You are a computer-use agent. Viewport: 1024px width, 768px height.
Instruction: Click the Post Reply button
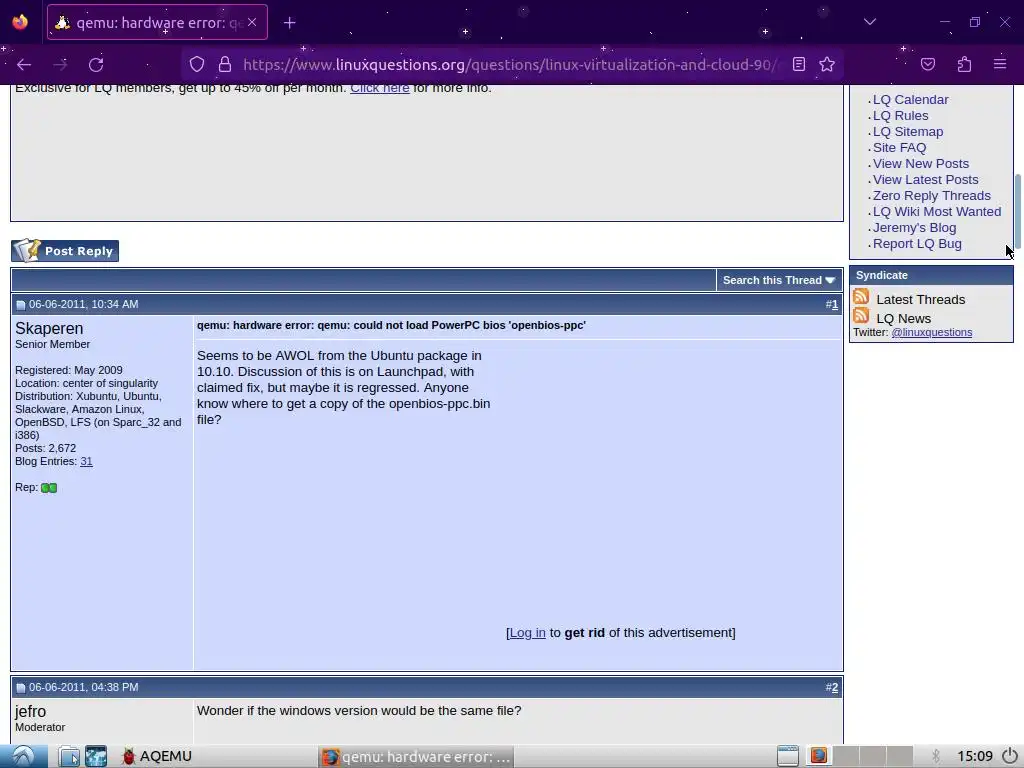[65, 251]
